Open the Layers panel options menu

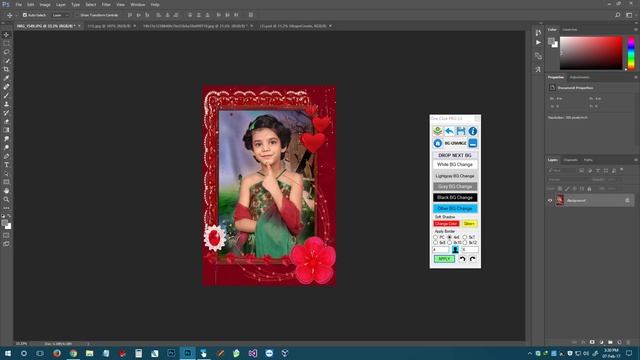636,160
